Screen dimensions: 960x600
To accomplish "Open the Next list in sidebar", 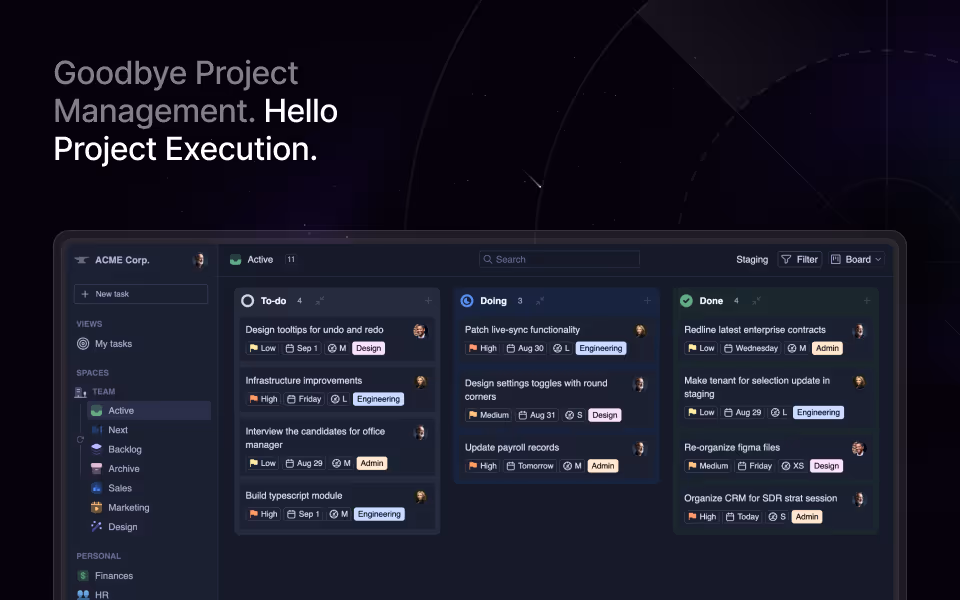I will click(110, 430).
